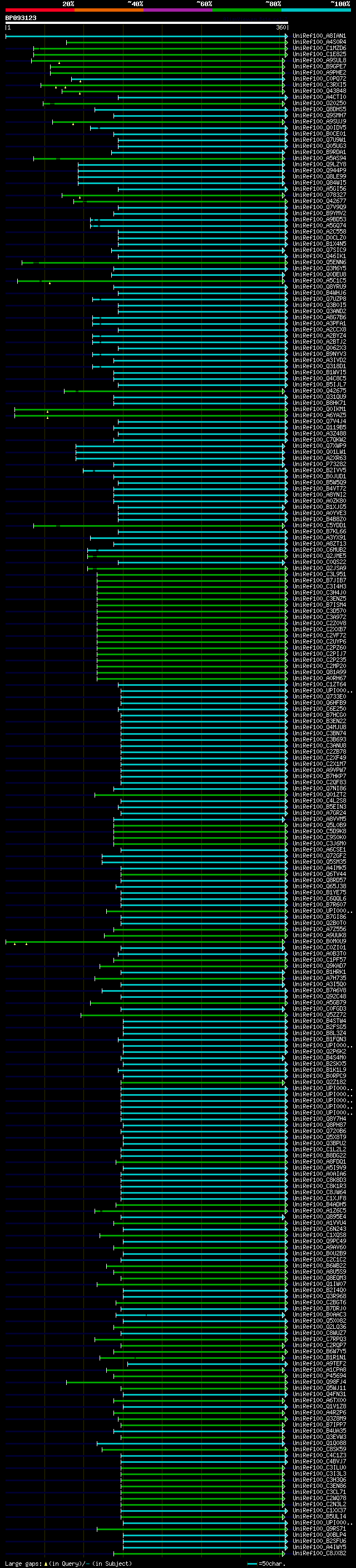Select hit label UniRef100_B1X4M5
Screen dimensions: 356x1568
pyautogui.click(x=319, y=244)
